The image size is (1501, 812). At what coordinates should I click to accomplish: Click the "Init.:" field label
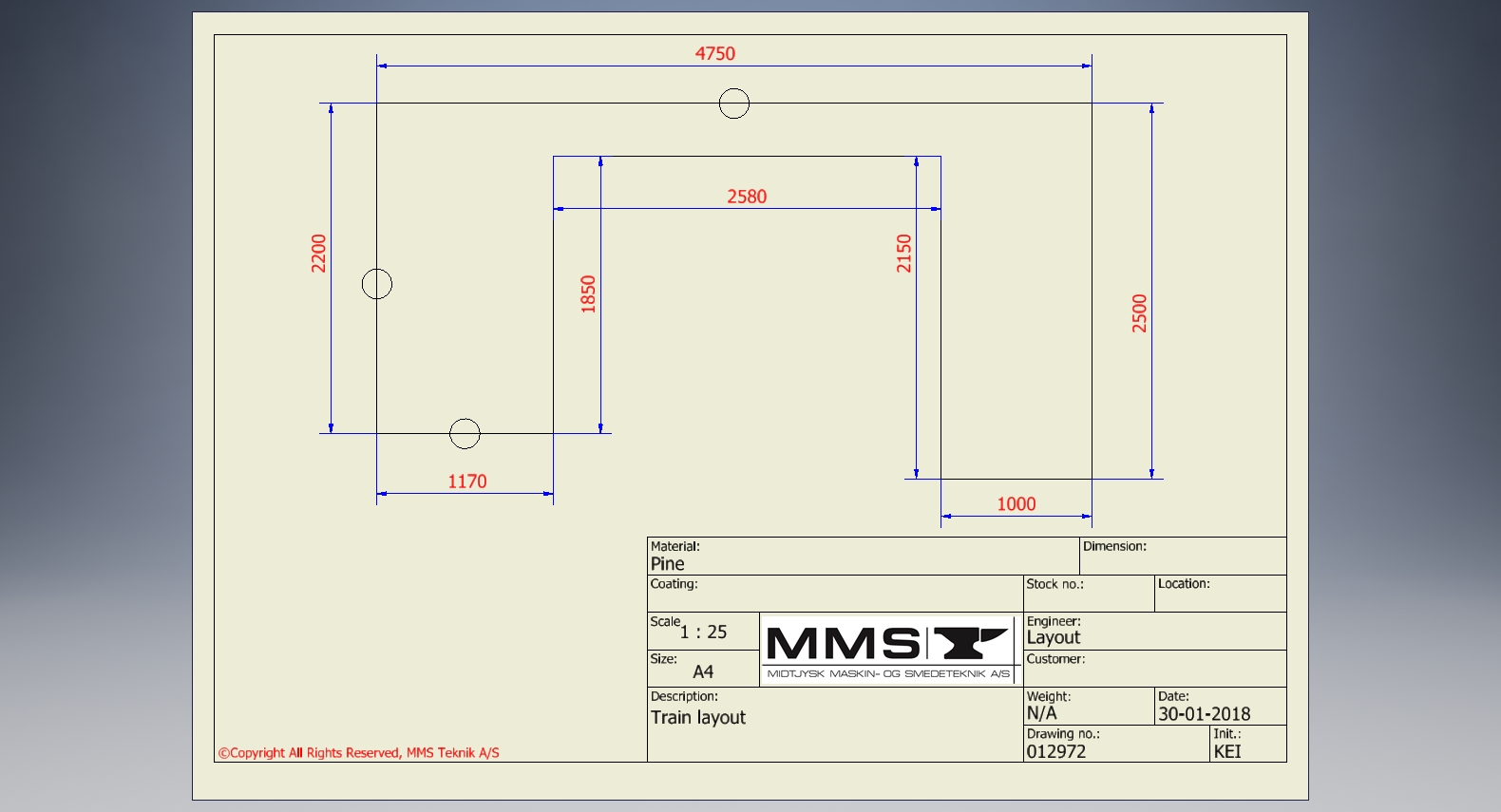(1227, 733)
